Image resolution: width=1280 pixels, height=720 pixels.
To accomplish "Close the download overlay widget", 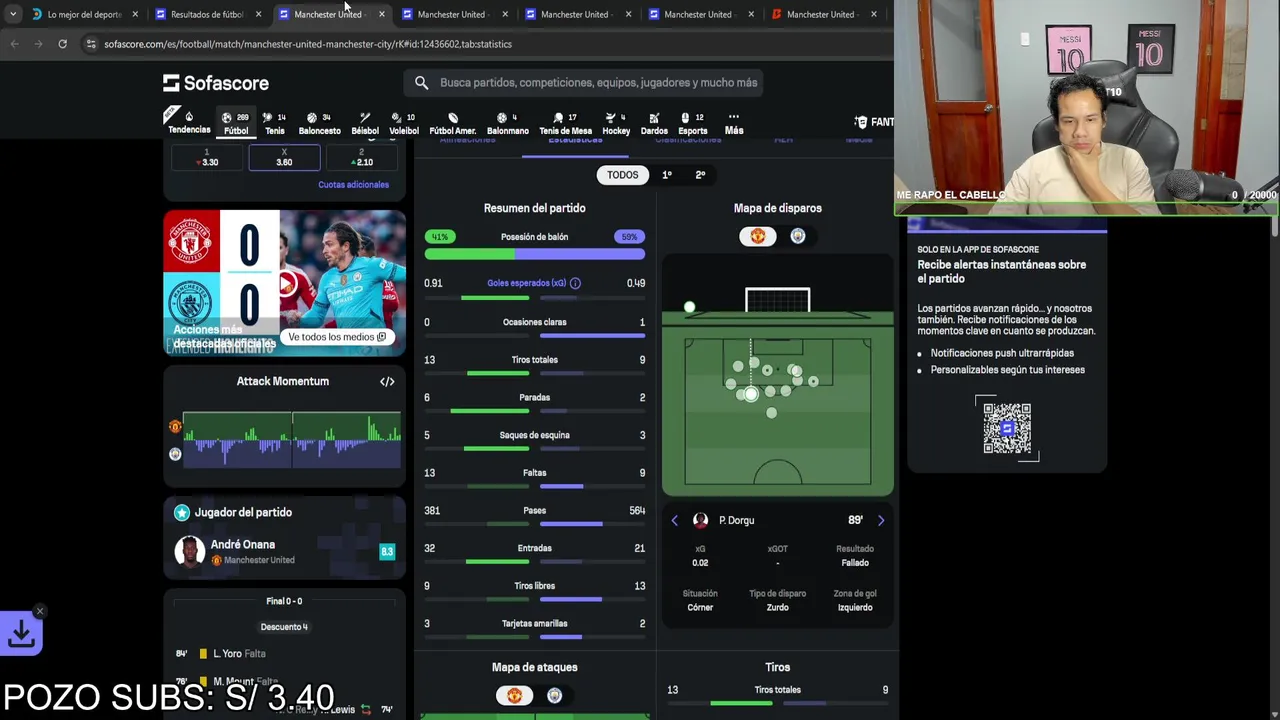I will pyautogui.click(x=40, y=611).
